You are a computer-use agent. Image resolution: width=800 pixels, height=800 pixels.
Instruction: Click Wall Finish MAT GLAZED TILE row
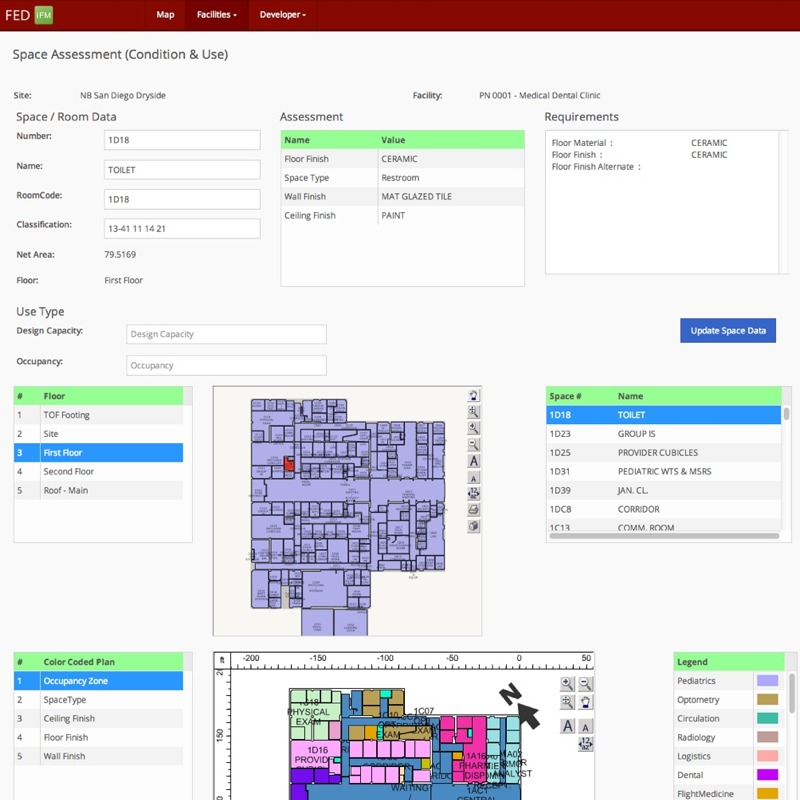[x=403, y=196]
